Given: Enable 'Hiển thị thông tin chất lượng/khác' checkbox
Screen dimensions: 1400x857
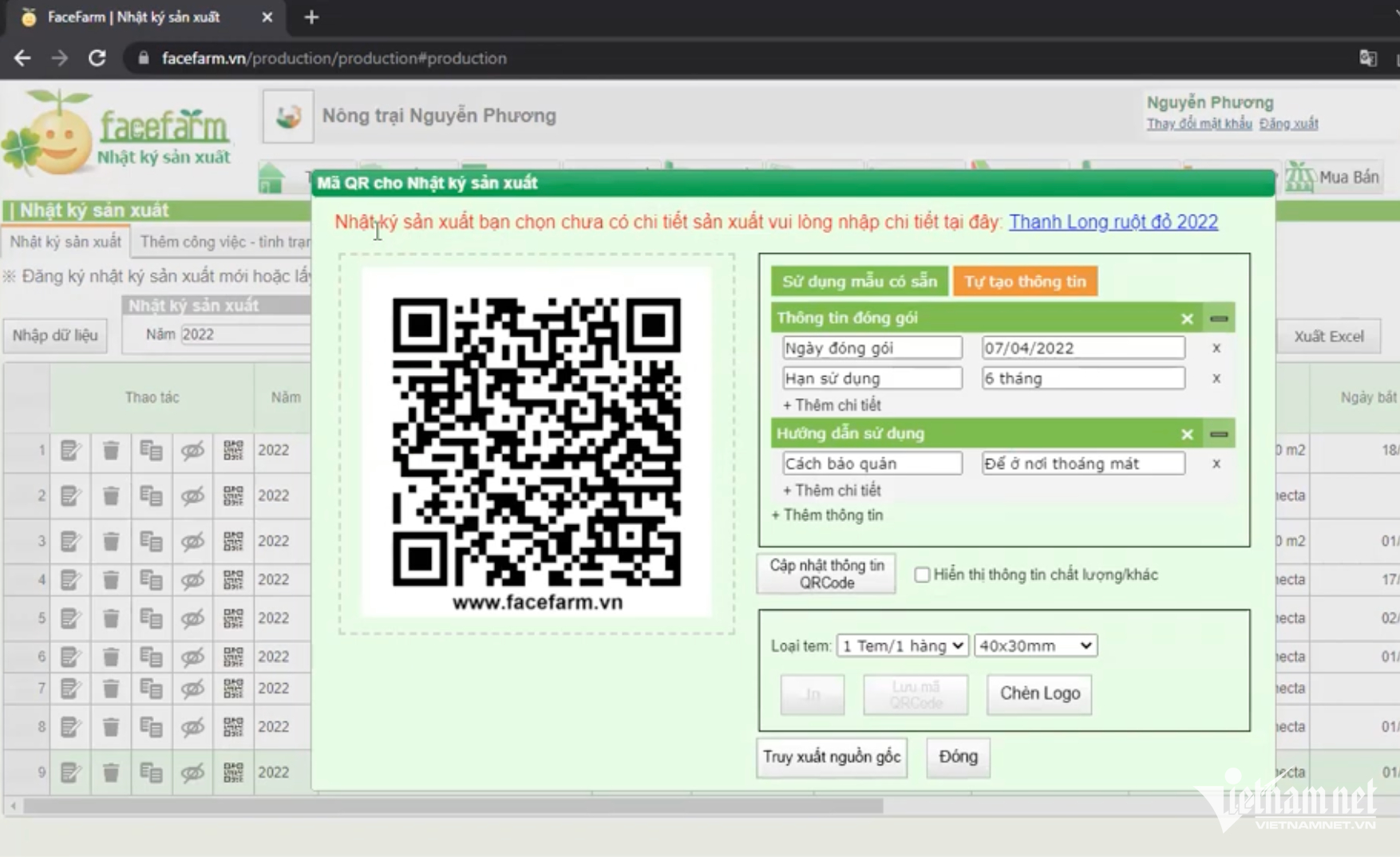Looking at the screenshot, I should pyautogui.click(x=922, y=575).
